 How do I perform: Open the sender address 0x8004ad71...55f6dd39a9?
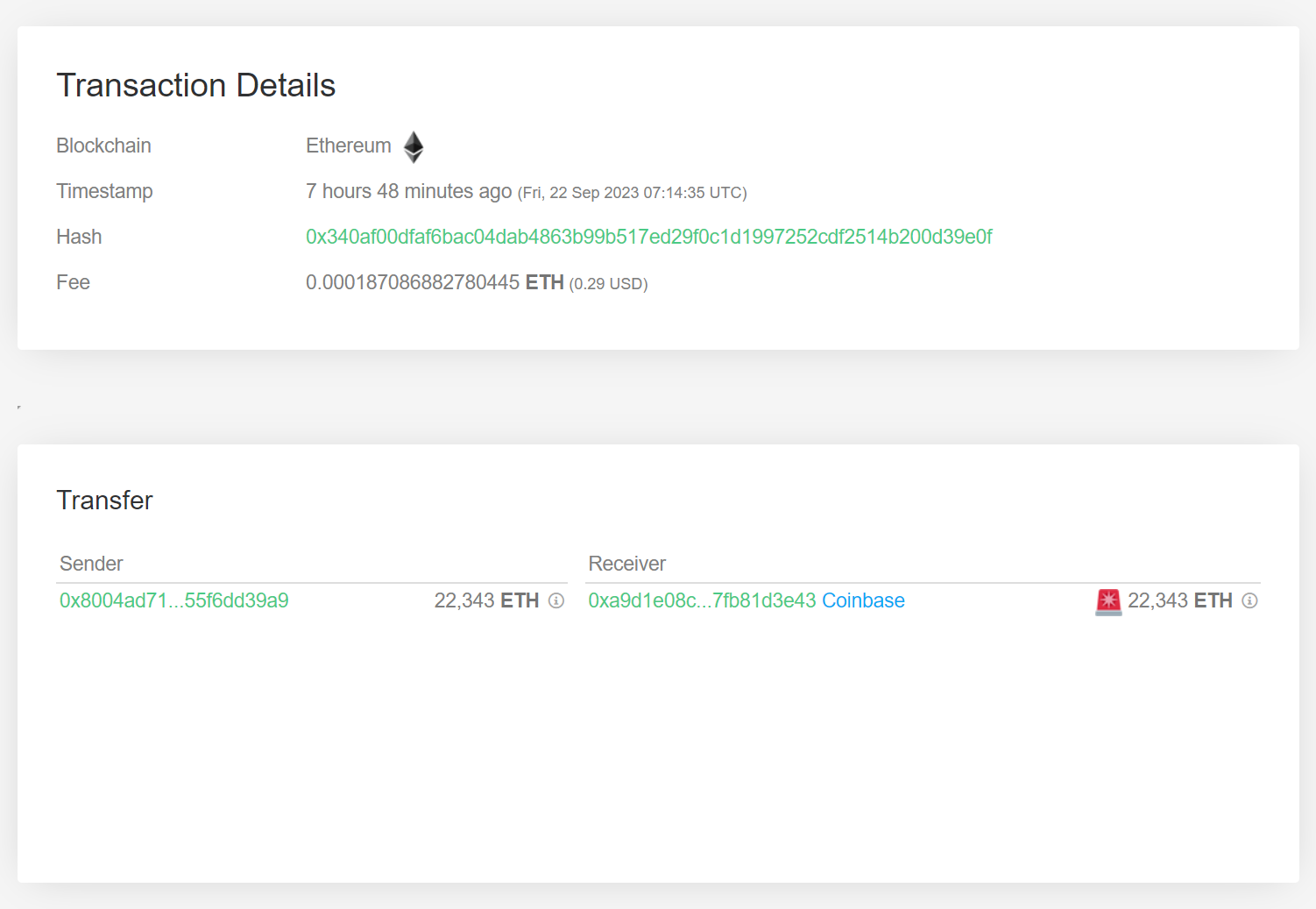tap(173, 601)
